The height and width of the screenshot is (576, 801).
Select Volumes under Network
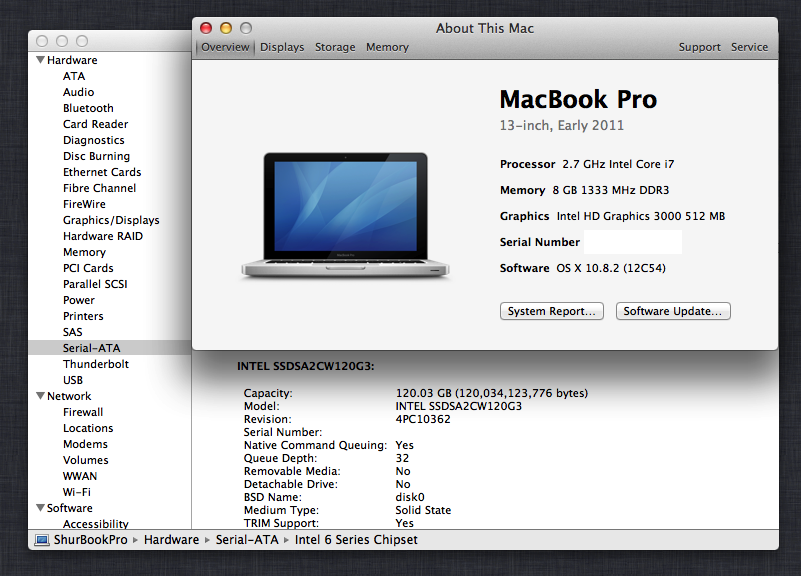86,460
